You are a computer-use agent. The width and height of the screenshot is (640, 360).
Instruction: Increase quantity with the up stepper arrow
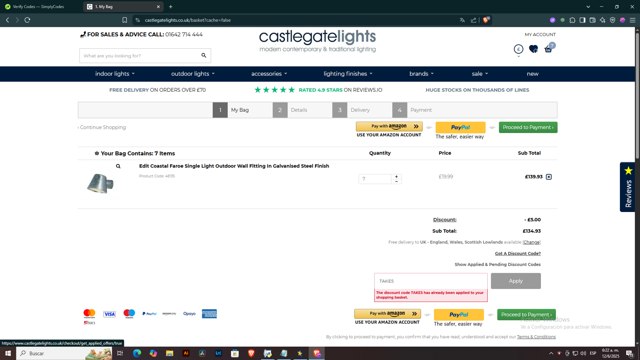(x=396, y=176)
